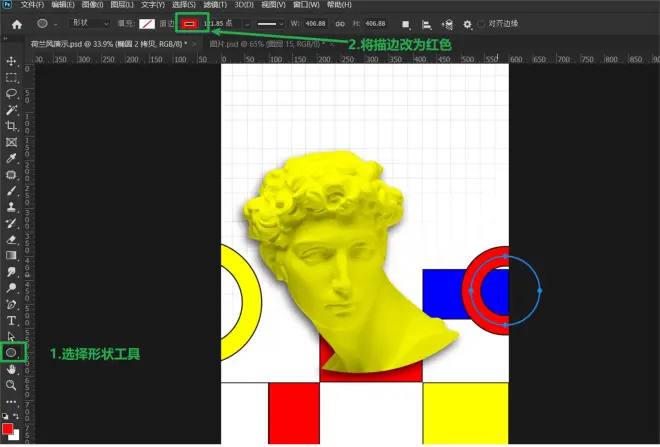Viewport: 660px width, 447px height.
Task: Click the Home icon in options bar
Action: 17,24
